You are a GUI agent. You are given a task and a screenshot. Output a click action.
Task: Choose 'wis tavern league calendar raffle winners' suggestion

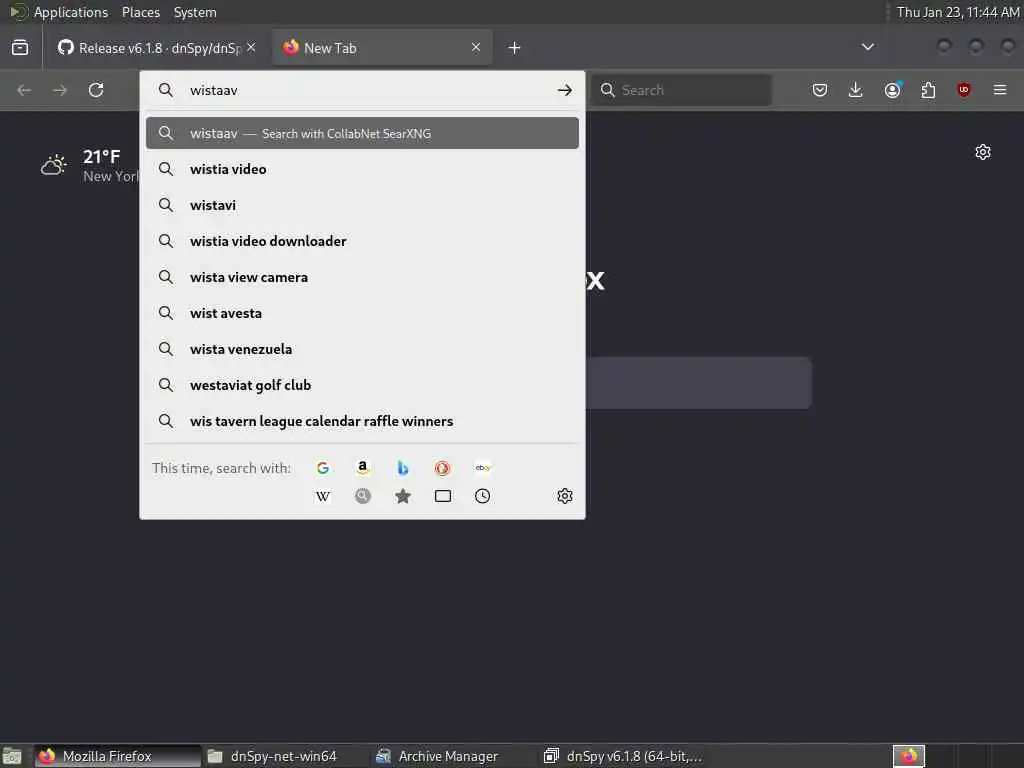[362, 421]
